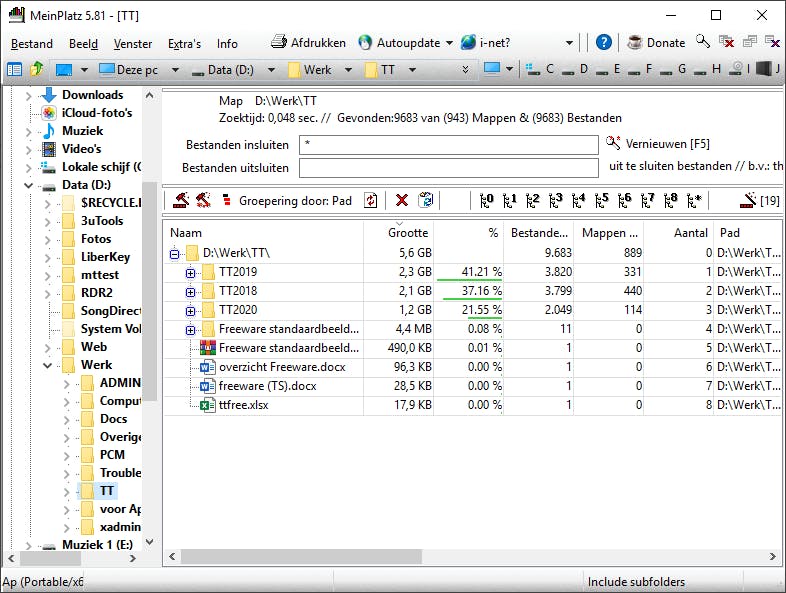Click the blue help question mark icon

pyautogui.click(x=604, y=42)
